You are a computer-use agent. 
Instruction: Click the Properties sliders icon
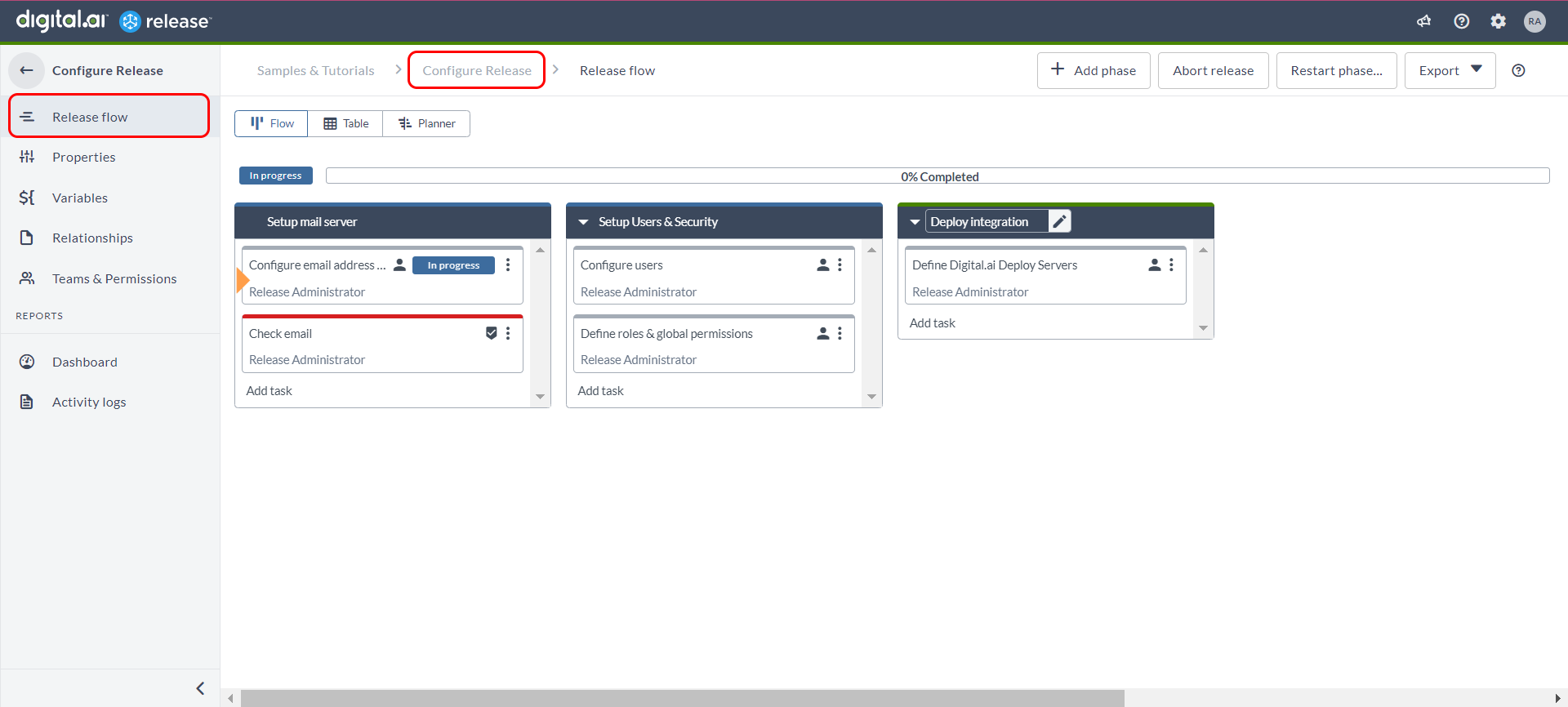27,157
